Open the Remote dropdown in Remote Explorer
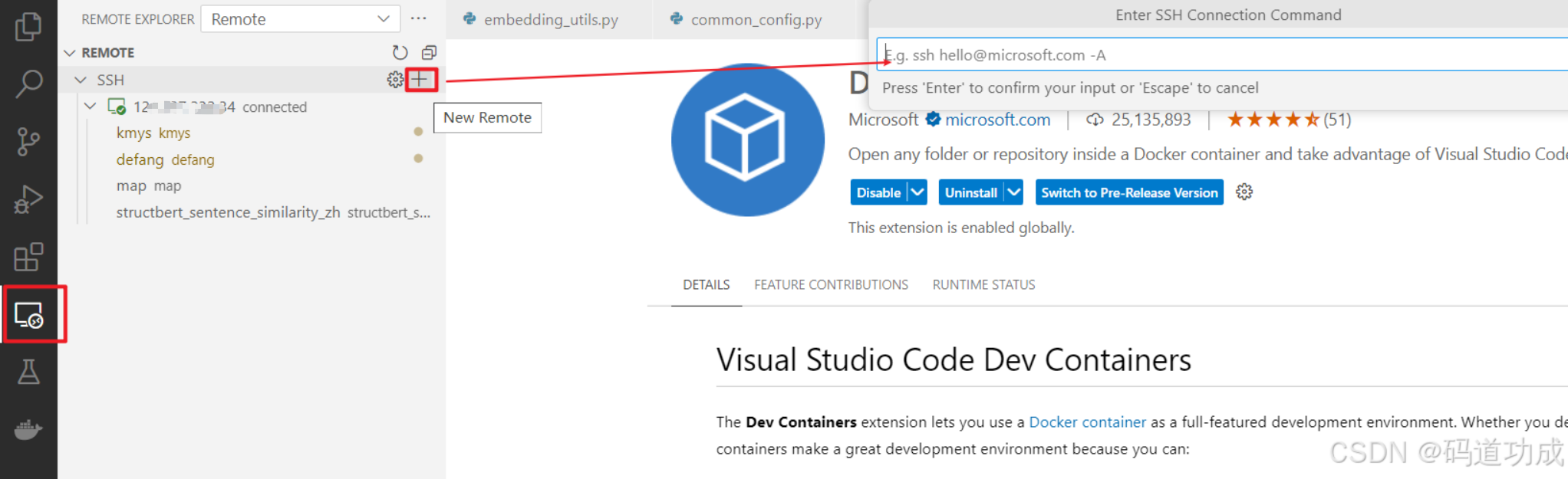1568x479 pixels. click(x=300, y=18)
